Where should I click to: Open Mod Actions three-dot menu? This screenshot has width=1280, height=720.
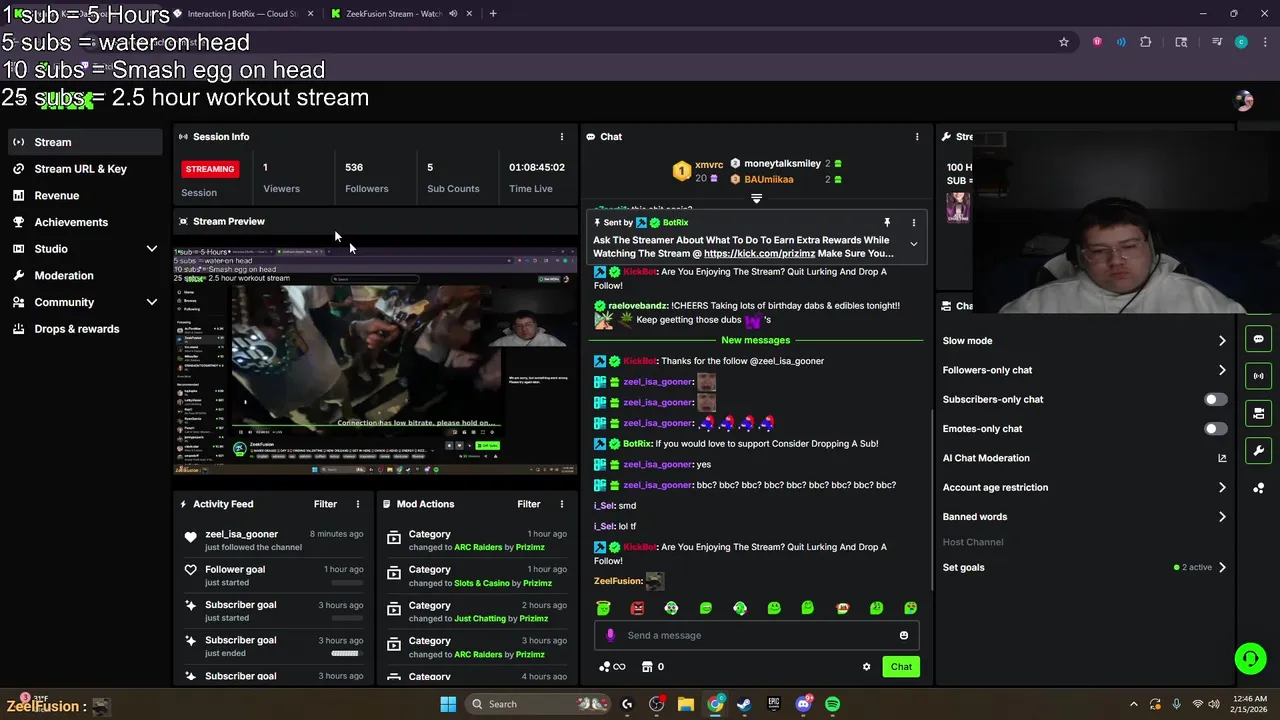click(561, 504)
